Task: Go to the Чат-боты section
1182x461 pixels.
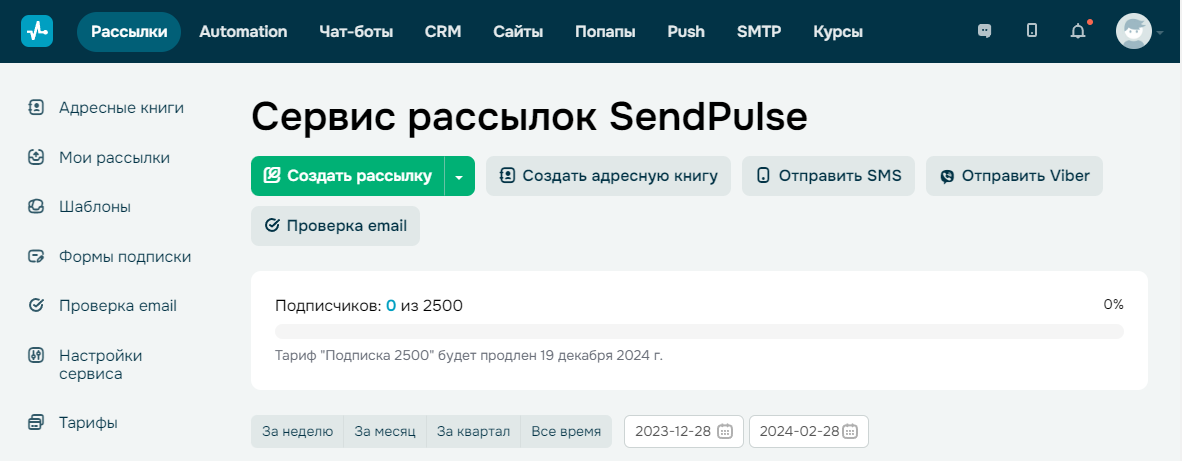Action: (x=356, y=32)
